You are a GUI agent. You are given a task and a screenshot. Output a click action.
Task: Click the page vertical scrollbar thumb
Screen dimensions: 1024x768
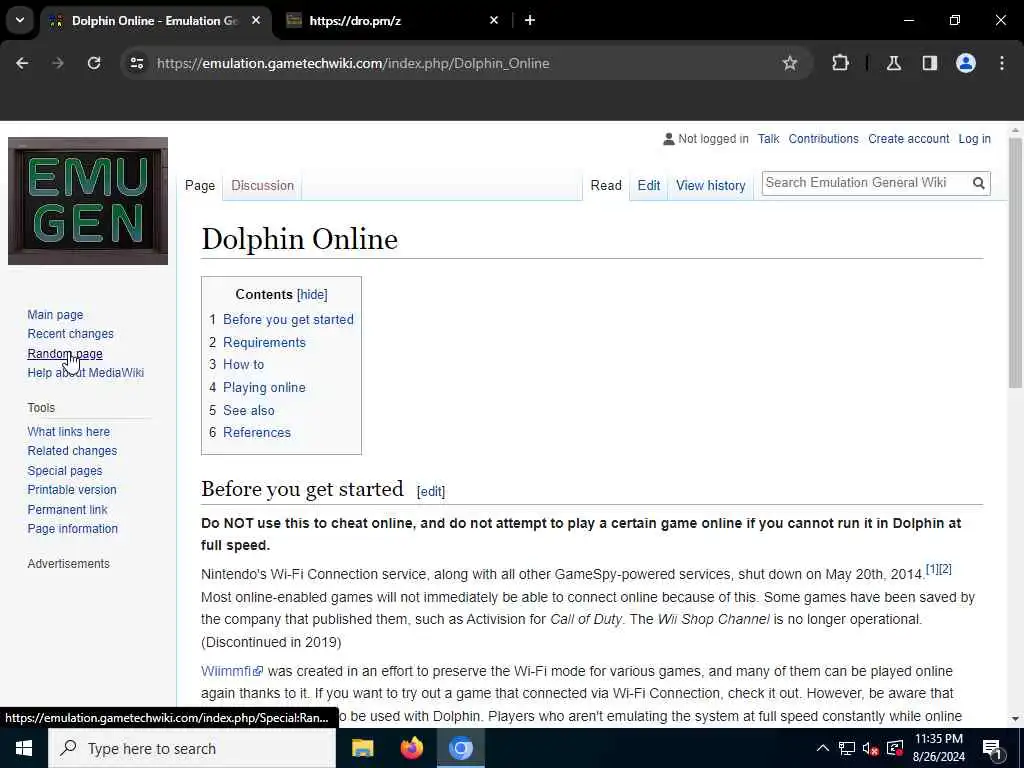pyautogui.click(x=1015, y=261)
